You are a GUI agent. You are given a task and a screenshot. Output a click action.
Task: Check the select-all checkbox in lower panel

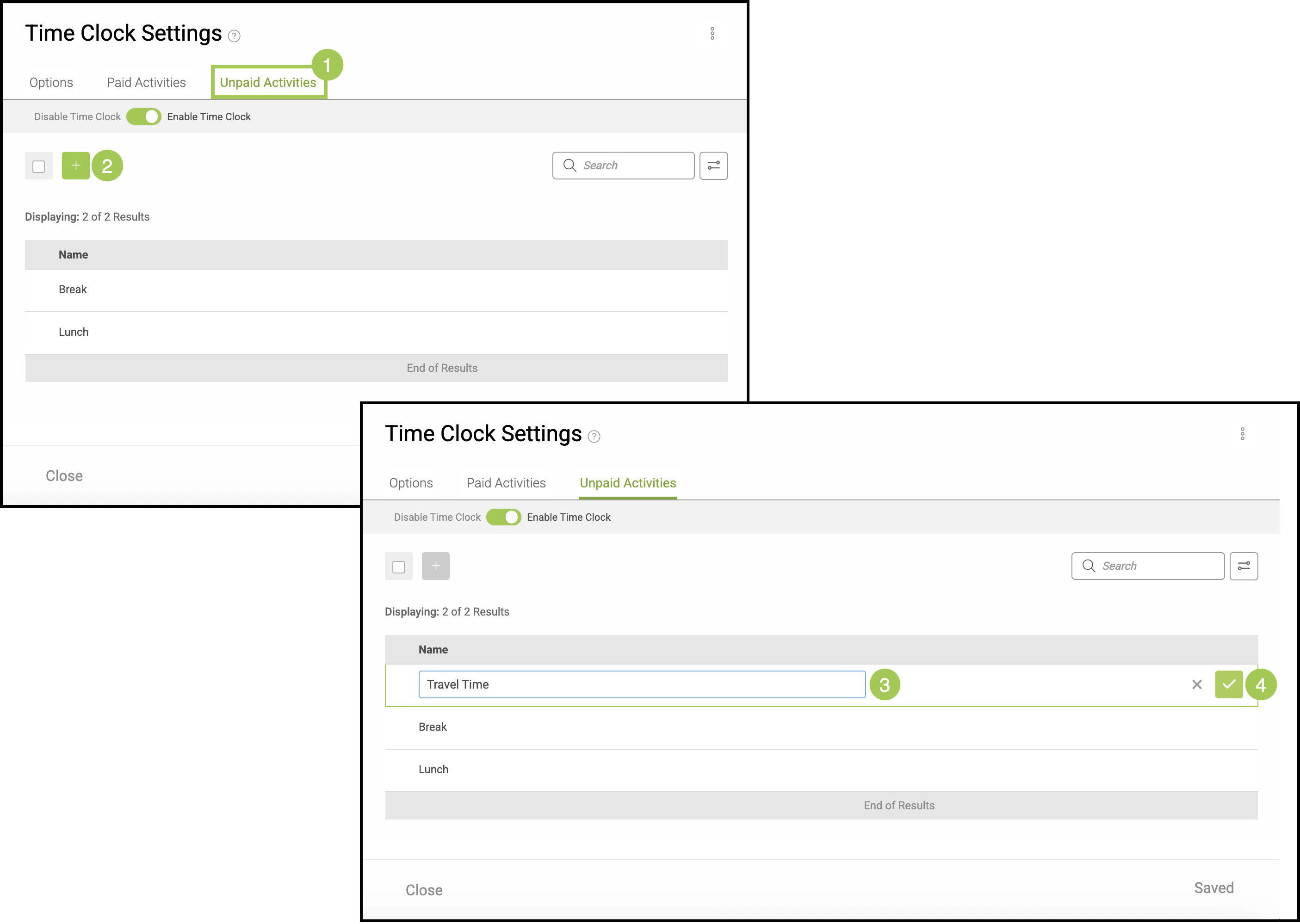(x=398, y=567)
